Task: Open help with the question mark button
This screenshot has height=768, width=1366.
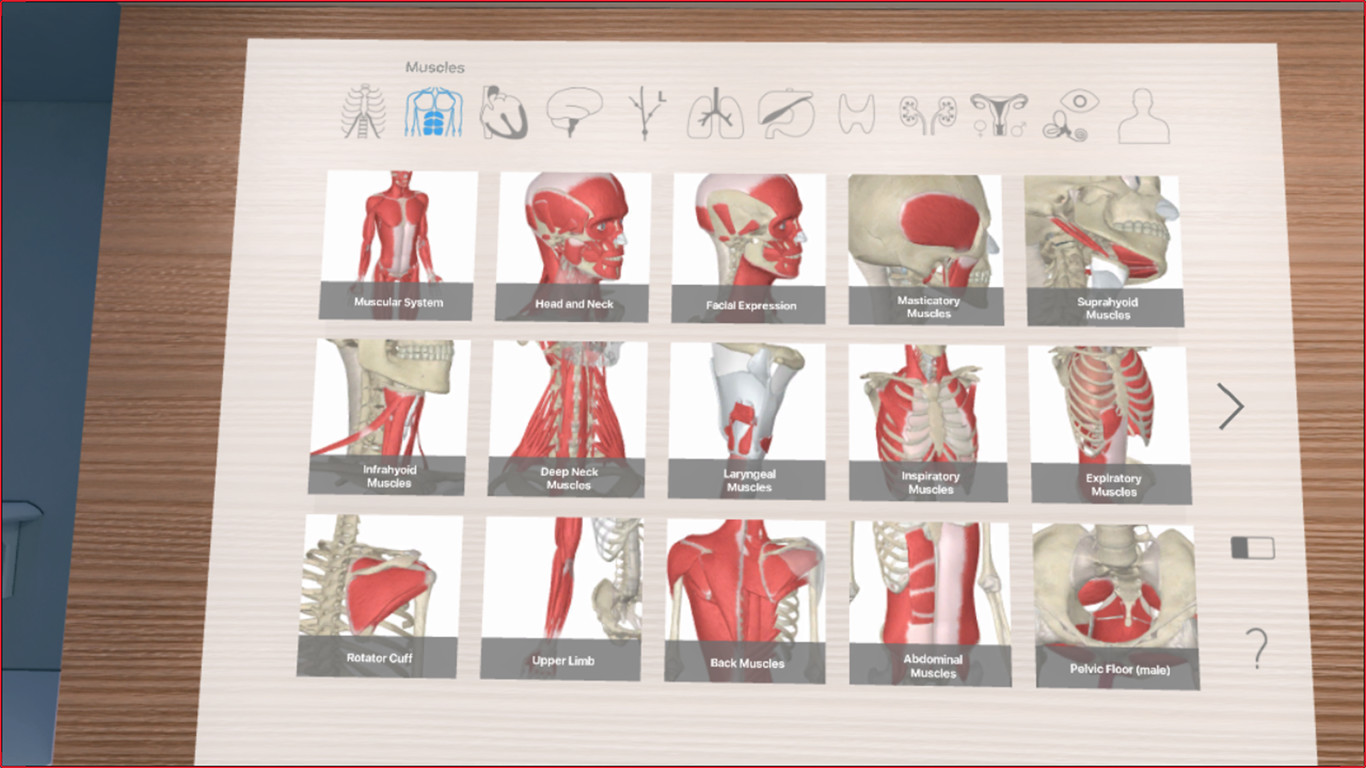Action: (x=1257, y=649)
